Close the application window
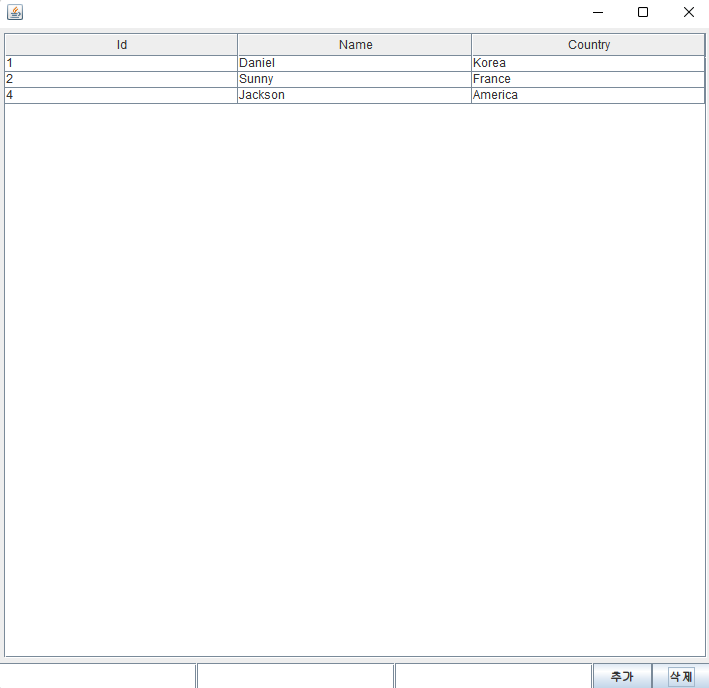This screenshot has width=709, height=688. [688, 12]
